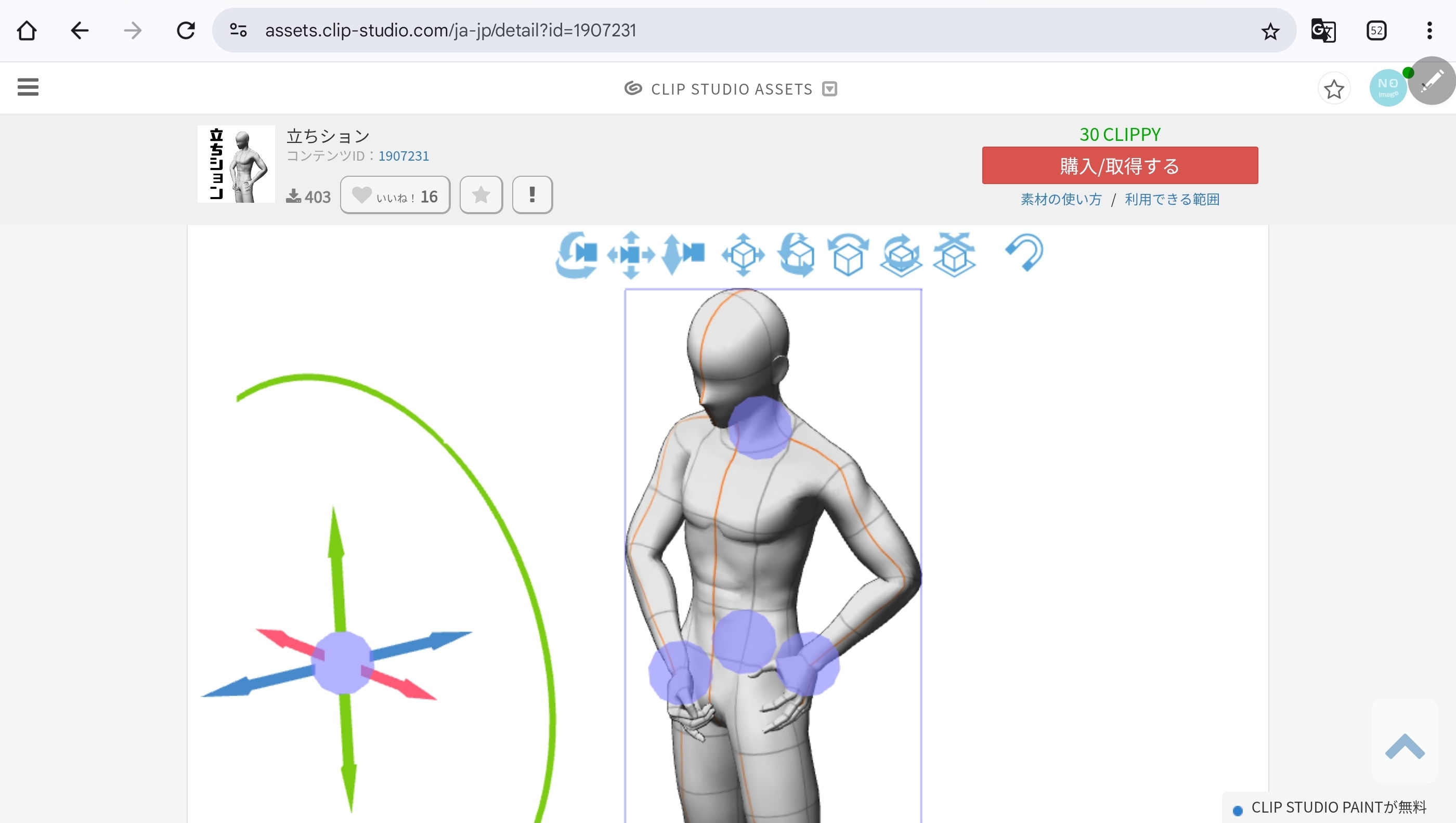
Task: Open the hamburger side menu
Action: click(28, 87)
